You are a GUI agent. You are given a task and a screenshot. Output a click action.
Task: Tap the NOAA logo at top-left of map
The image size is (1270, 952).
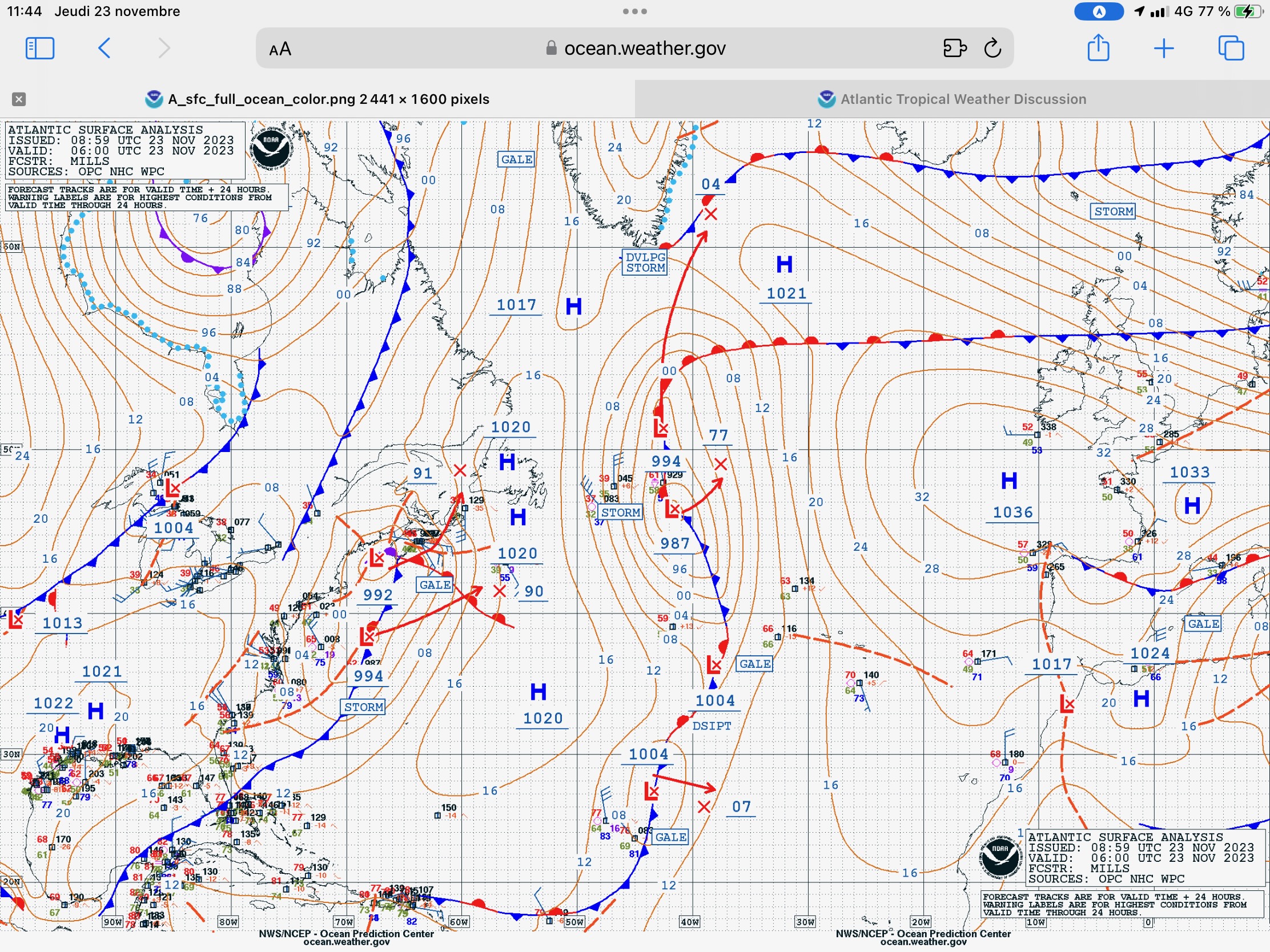coord(271,147)
